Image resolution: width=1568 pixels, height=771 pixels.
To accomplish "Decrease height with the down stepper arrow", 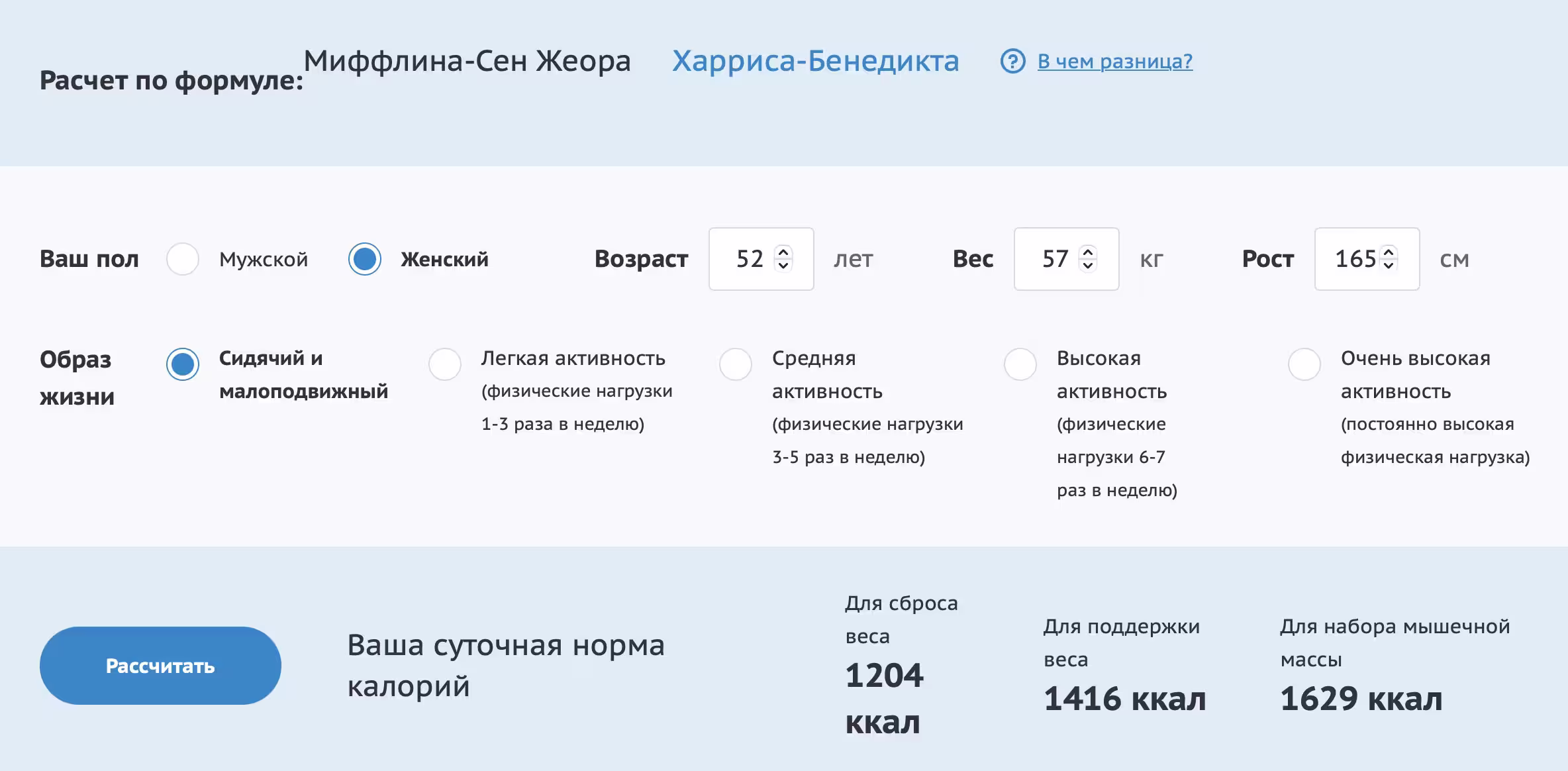I will pos(1389,266).
